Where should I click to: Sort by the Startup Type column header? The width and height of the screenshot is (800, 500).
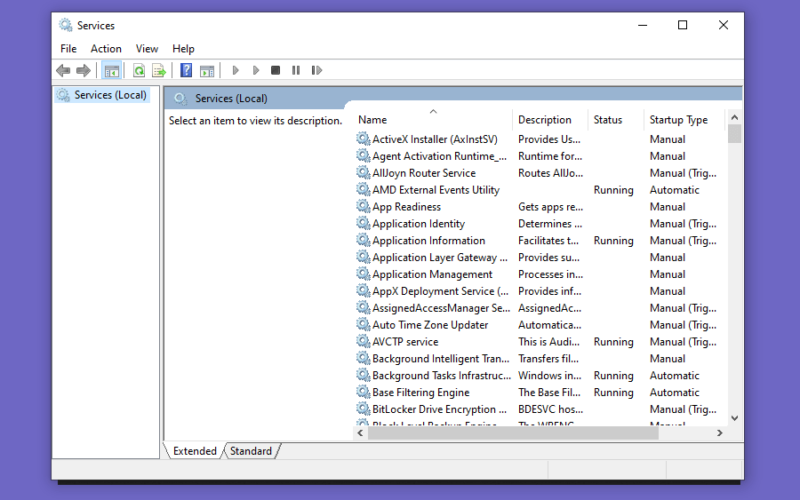click(684, 119)
